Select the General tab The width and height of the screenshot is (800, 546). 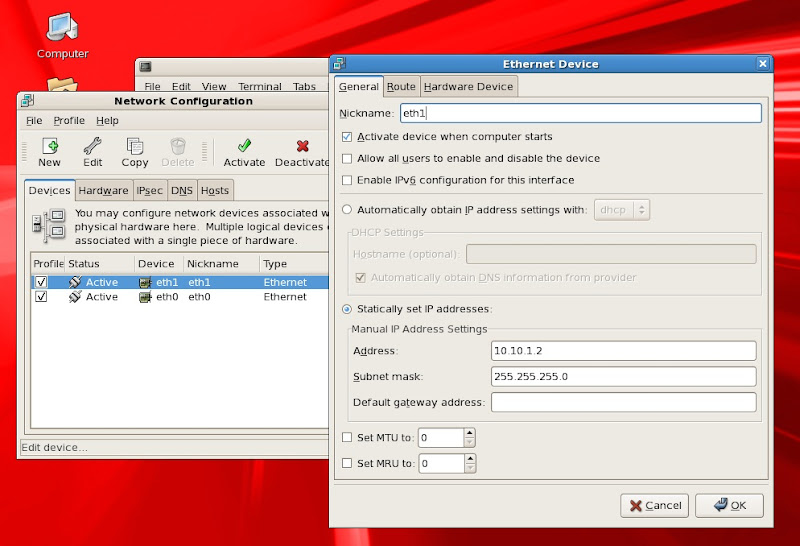359,87
